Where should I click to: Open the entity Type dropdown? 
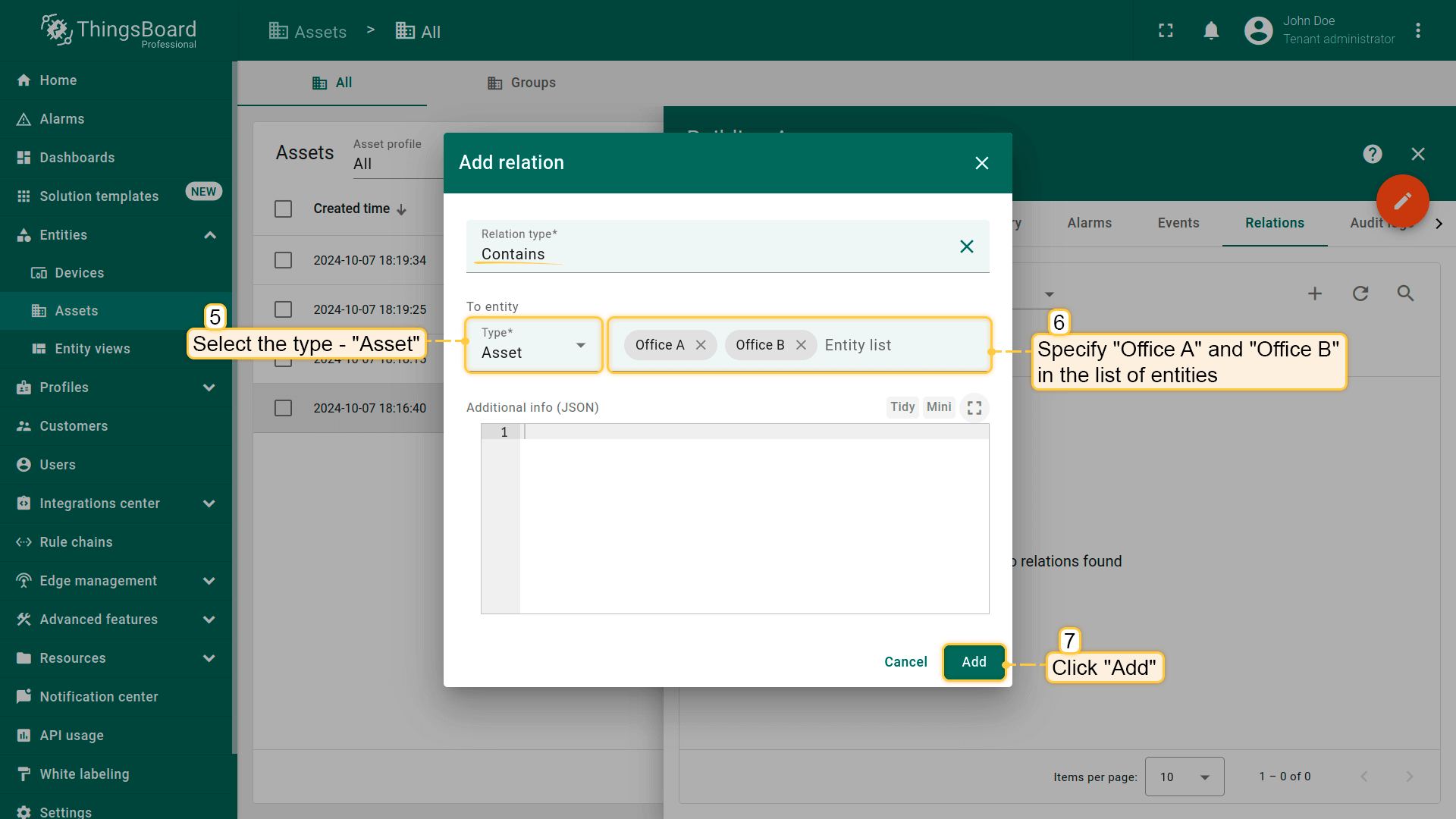(x=534, y=345)
